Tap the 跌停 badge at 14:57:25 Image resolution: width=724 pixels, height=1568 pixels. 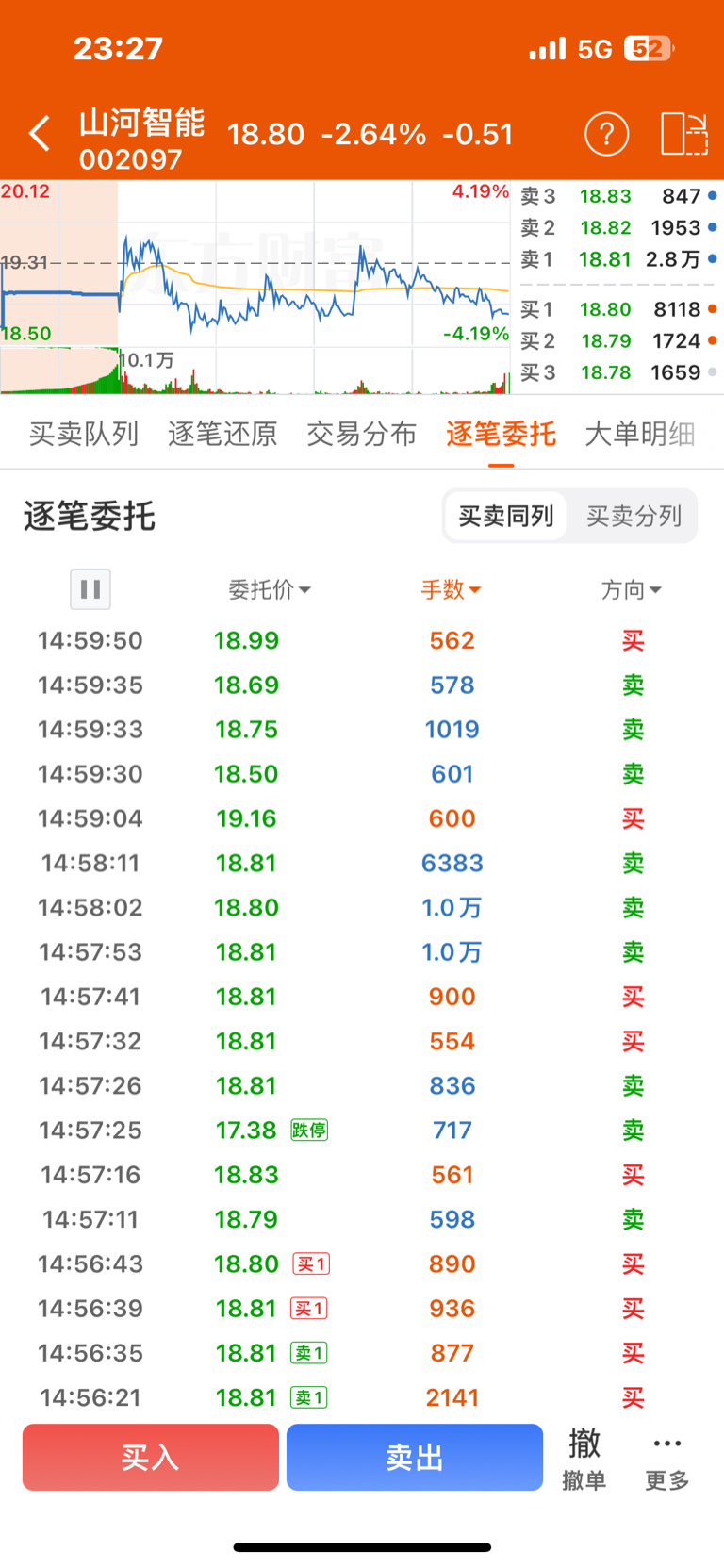[x=309, y=1130]
